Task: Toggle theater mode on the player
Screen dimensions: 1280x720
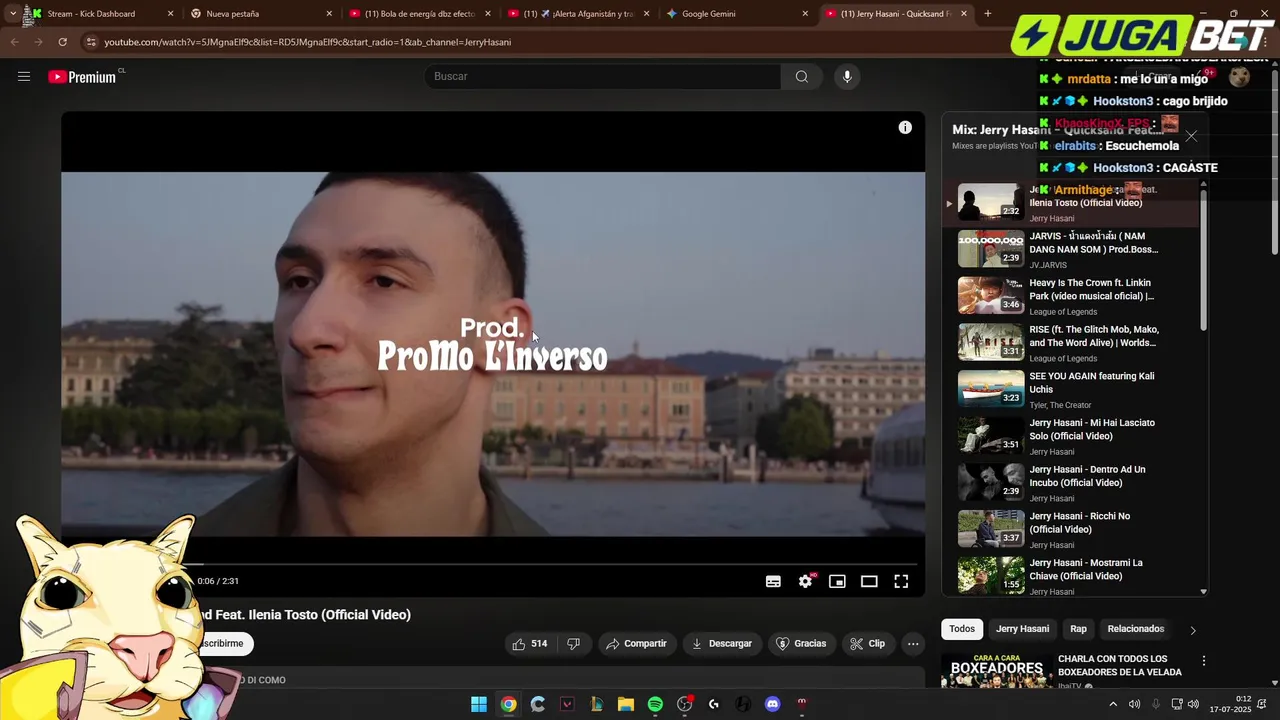Action: pos(869,581)
